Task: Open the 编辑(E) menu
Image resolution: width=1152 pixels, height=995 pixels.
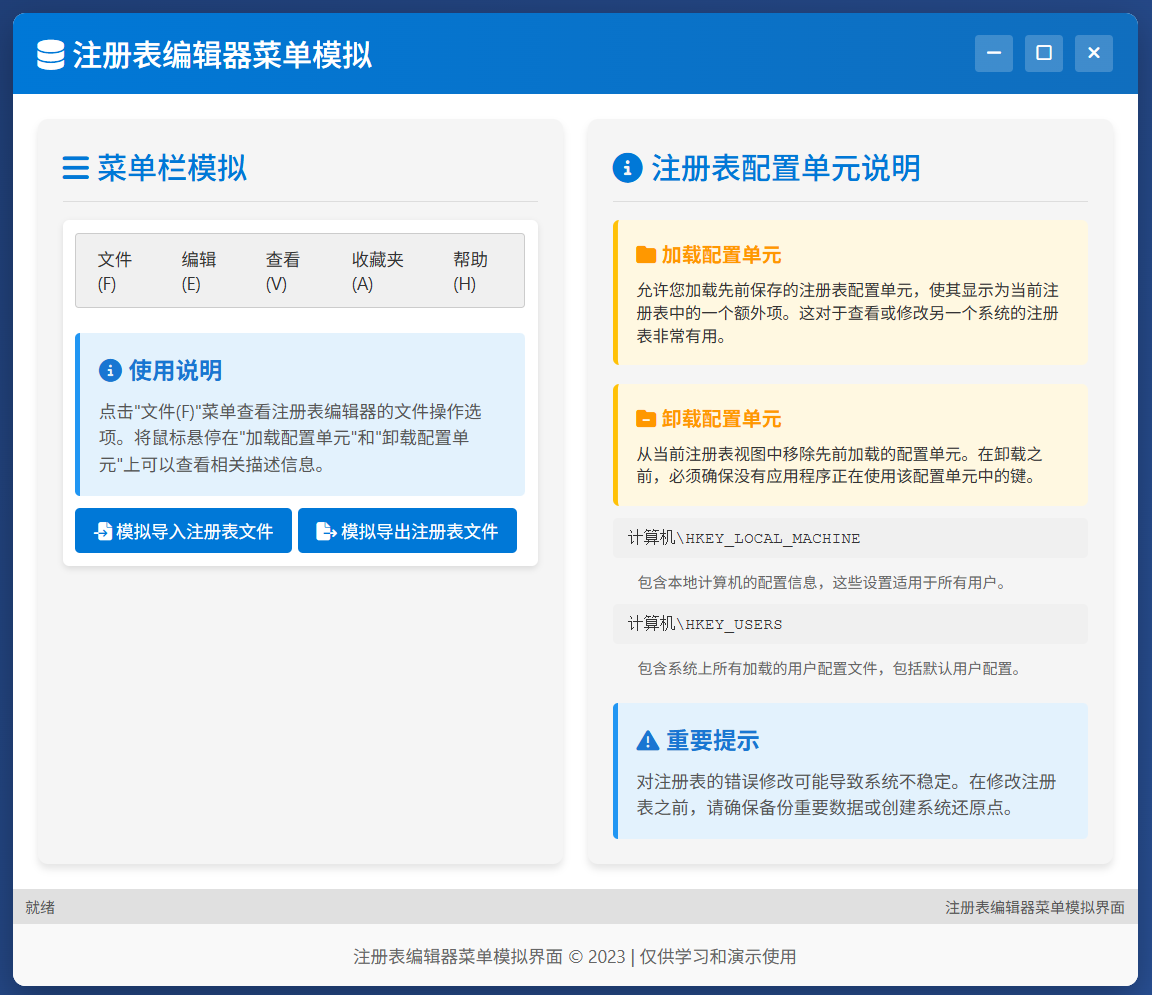Action: pos(198,271)
